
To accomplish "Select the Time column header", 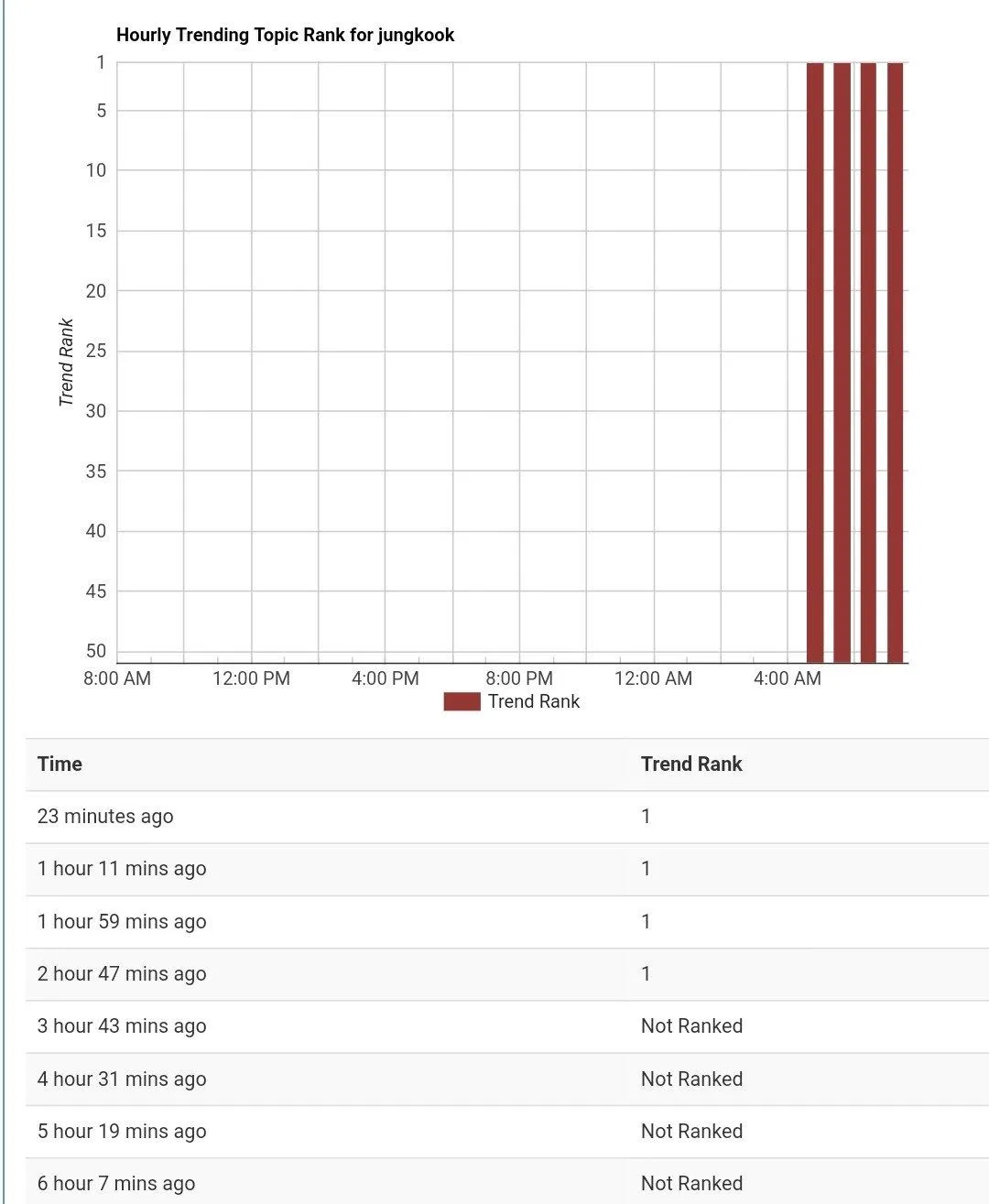I will [60, 764].
